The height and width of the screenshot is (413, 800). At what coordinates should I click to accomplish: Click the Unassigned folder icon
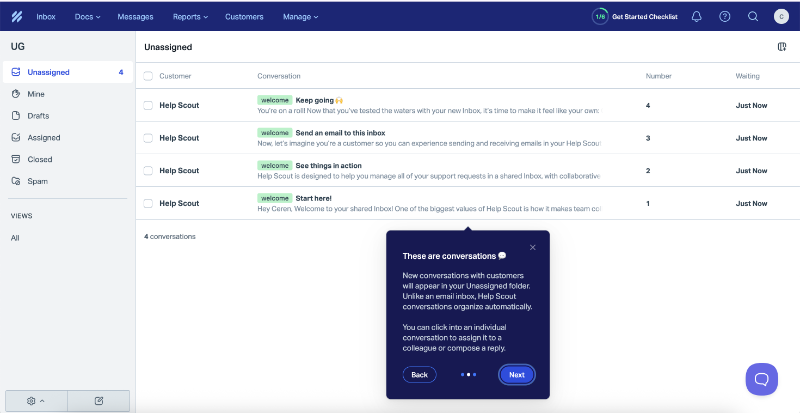click(x=16, y=72)
